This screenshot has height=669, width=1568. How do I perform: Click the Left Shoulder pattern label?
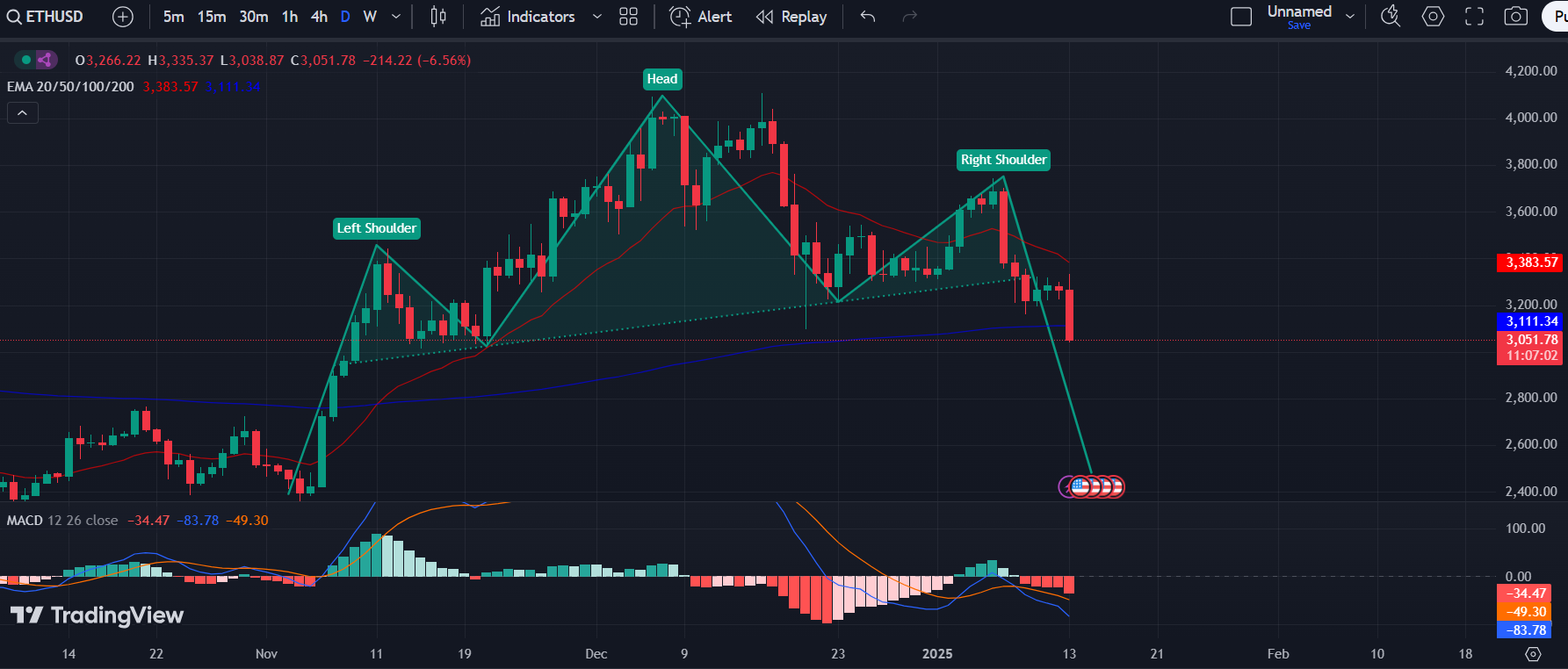tap(377, 228)
